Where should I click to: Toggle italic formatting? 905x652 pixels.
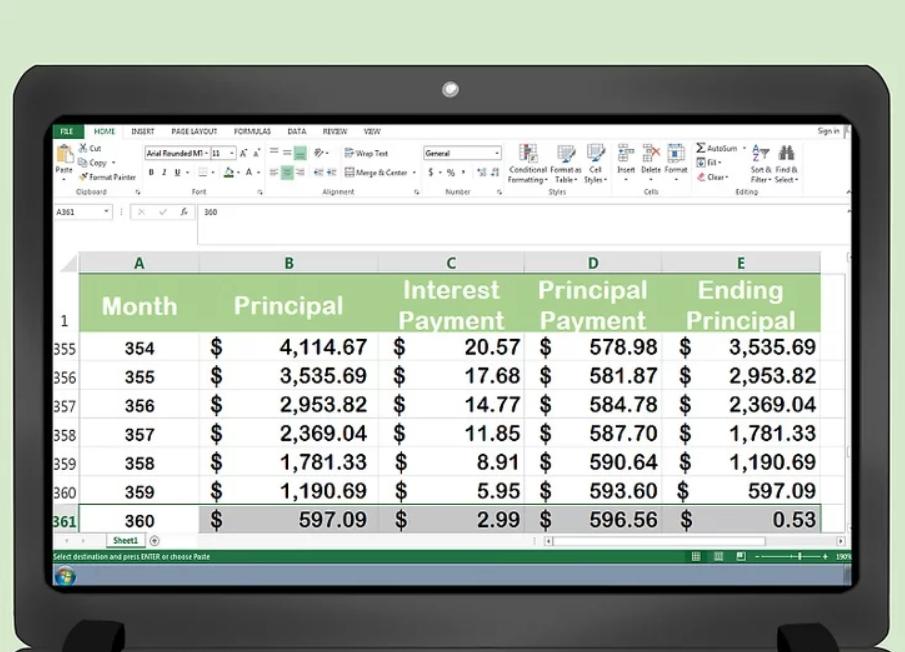[x=164, y=172]
